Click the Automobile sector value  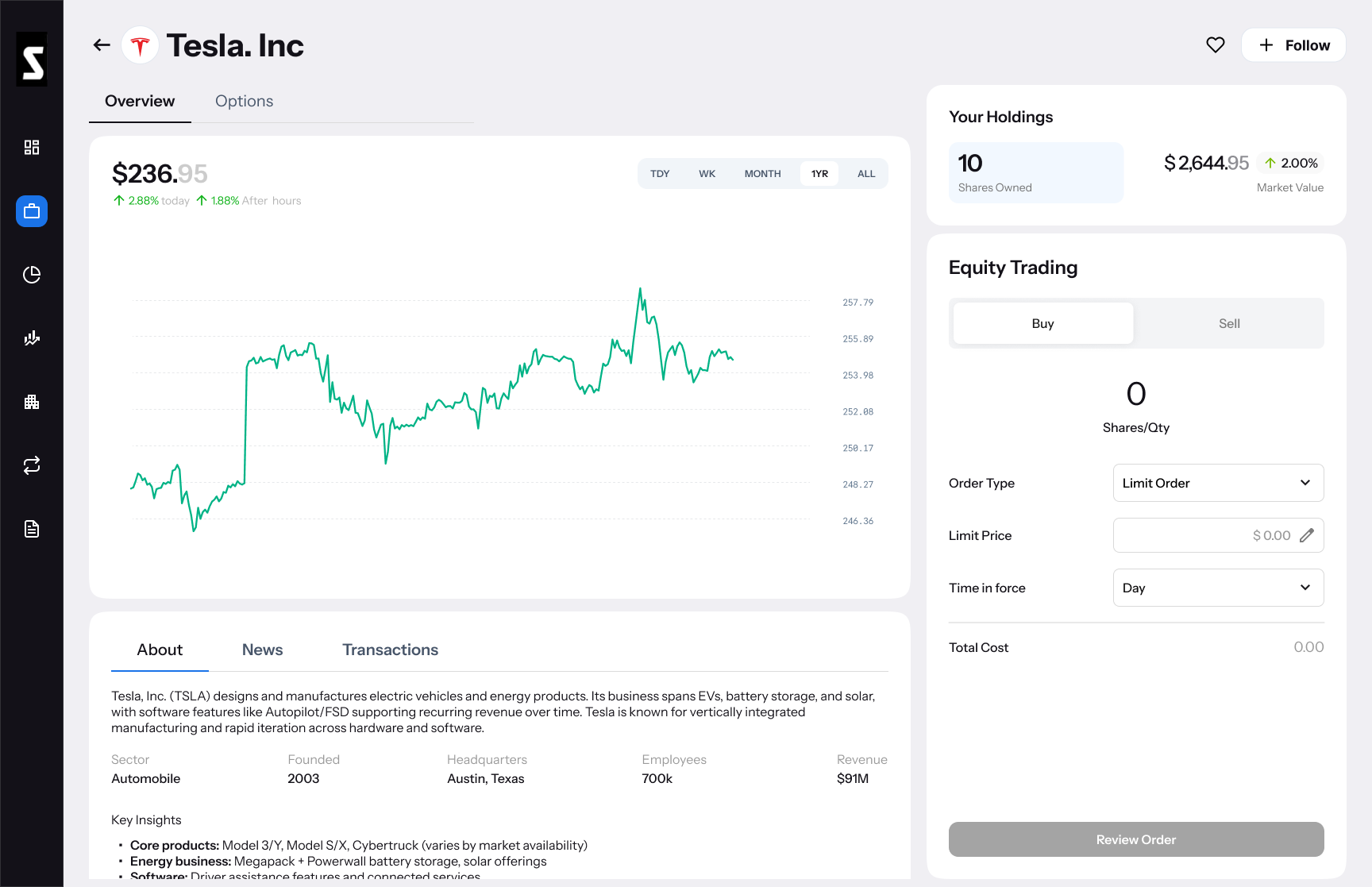[x=146, y=779]
